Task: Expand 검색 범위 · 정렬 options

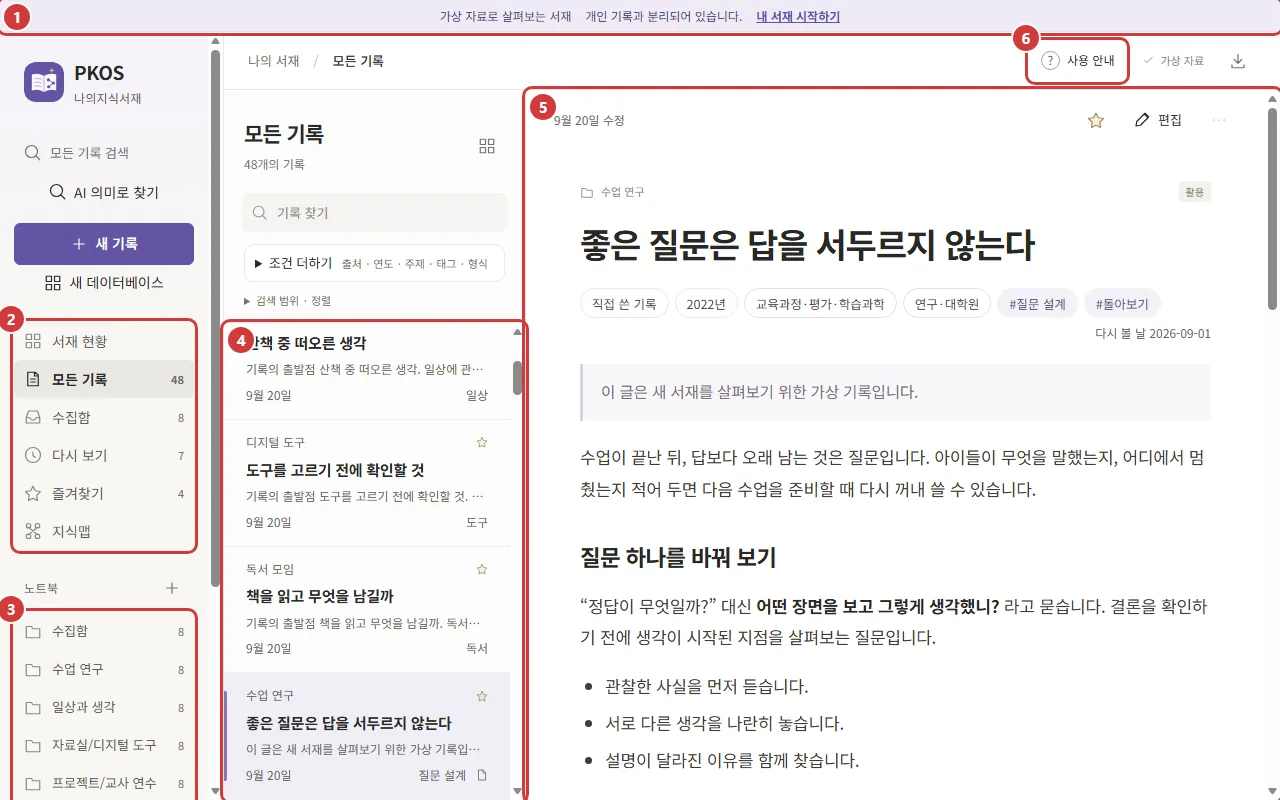Action: click(287, 300)
